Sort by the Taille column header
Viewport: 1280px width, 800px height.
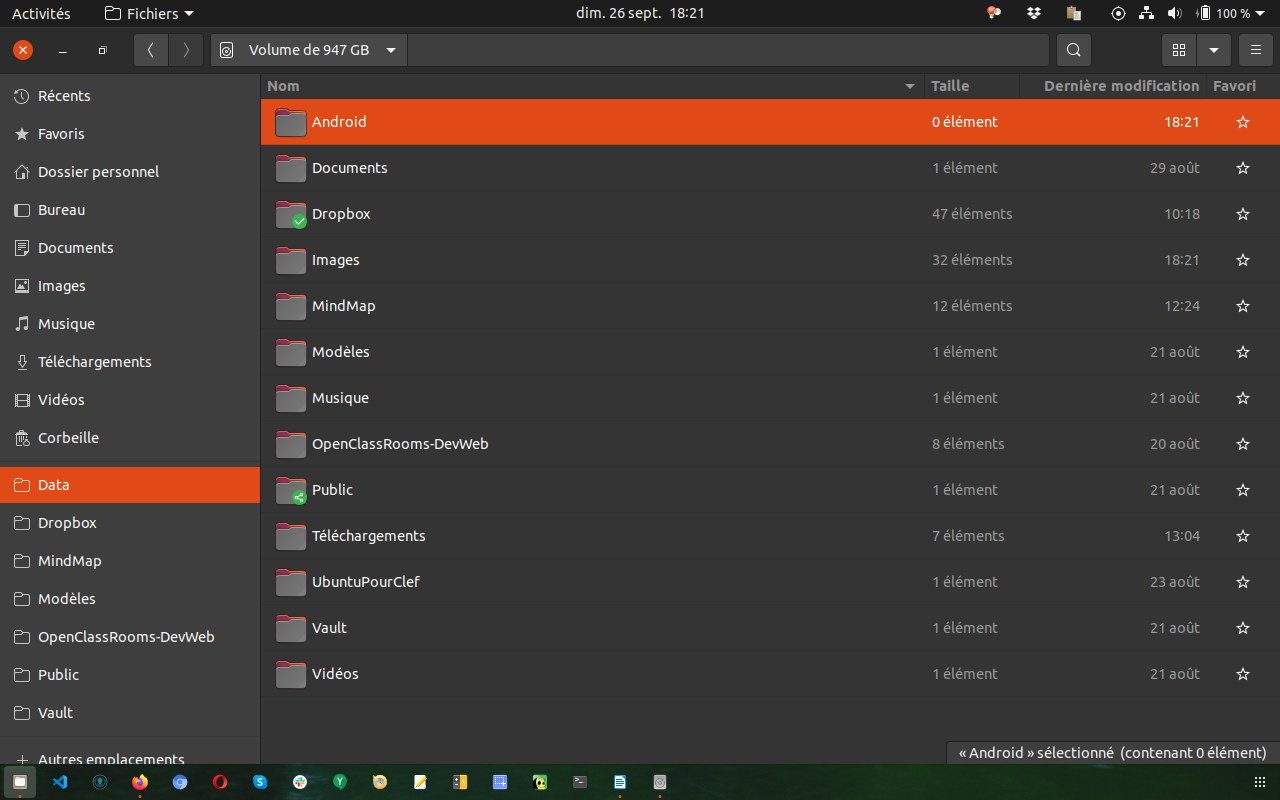[972, 86]
